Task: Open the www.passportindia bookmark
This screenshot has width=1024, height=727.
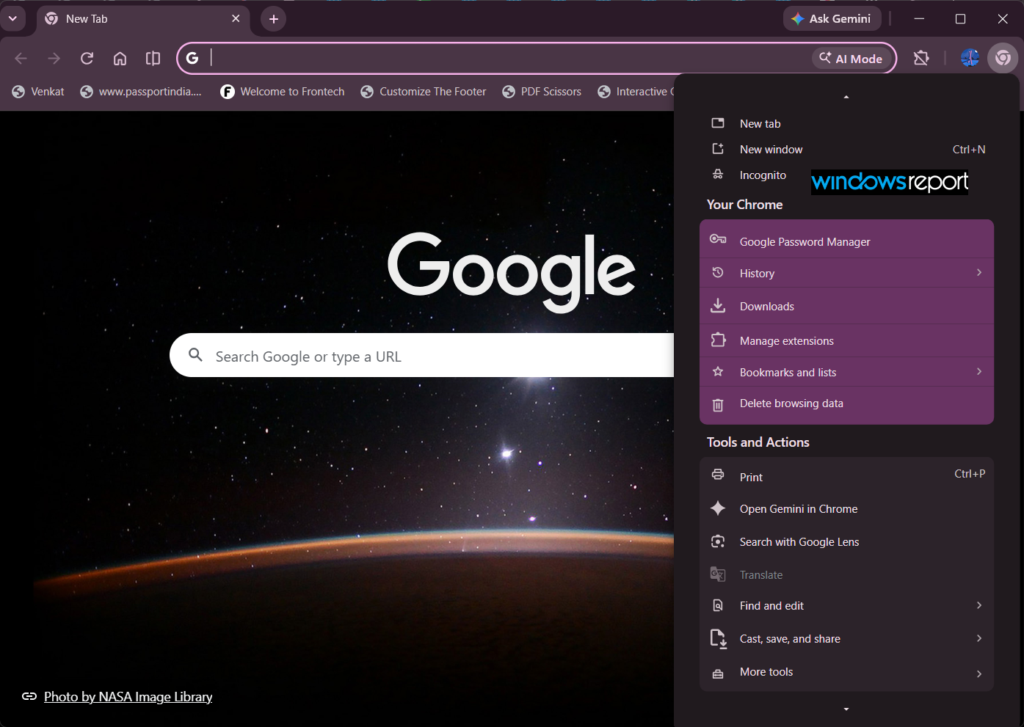Action: pos(141,91)
